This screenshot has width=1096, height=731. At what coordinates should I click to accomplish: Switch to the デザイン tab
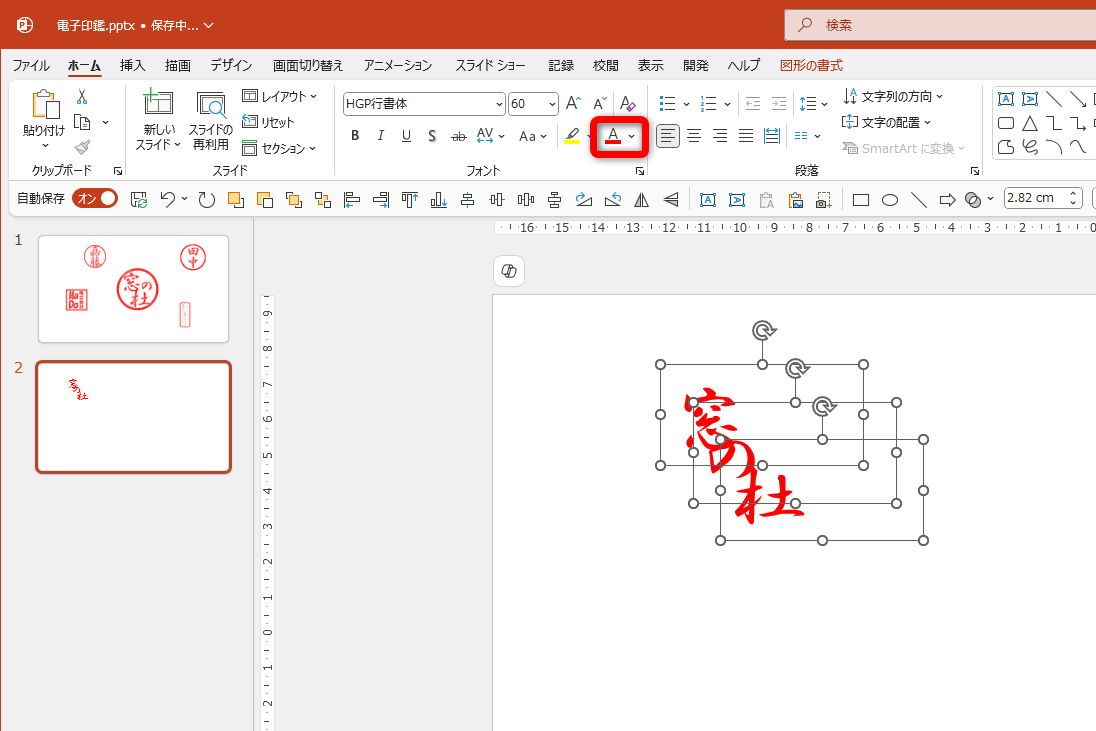tap(231, 66)
